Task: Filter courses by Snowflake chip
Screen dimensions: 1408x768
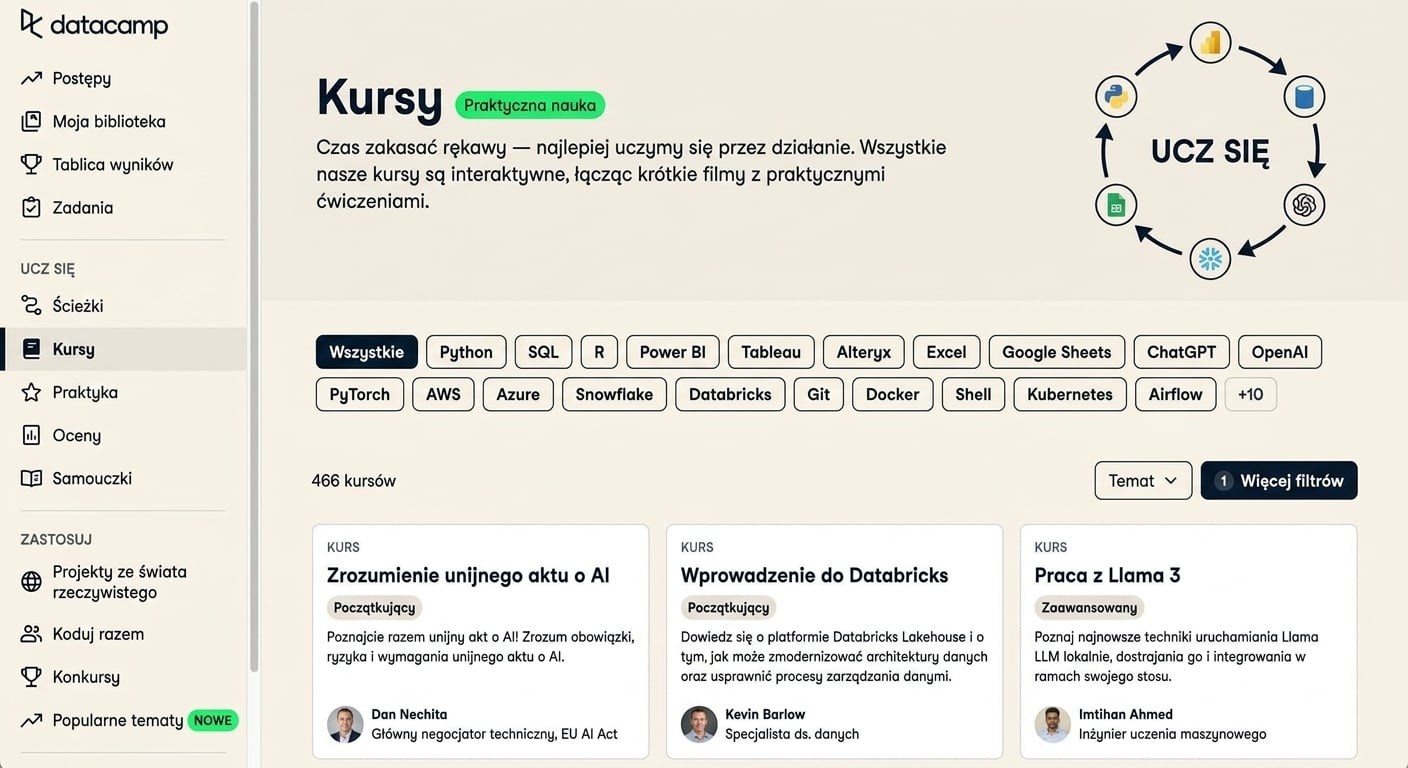Action: (614, 394)
